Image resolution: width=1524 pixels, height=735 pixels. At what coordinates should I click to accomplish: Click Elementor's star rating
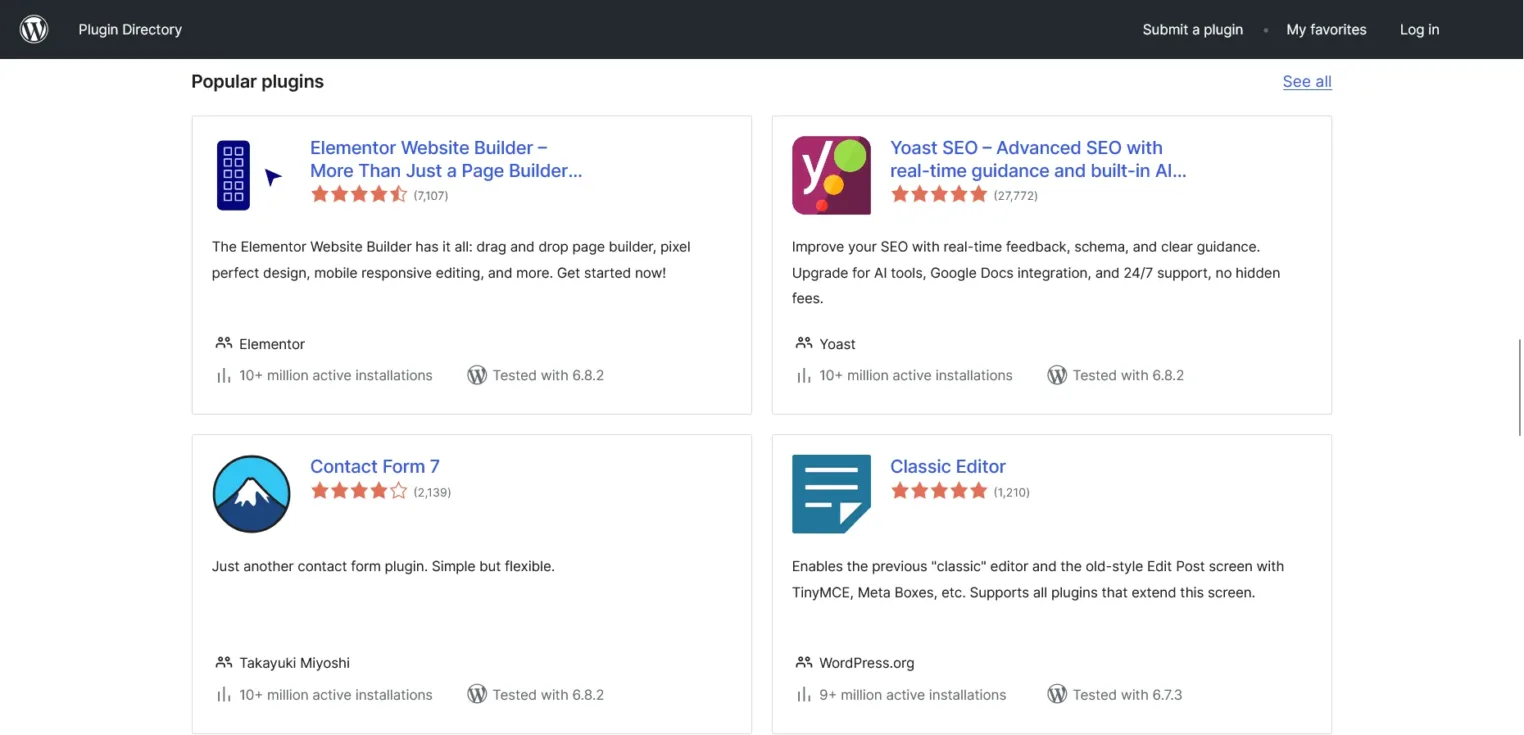359,195
